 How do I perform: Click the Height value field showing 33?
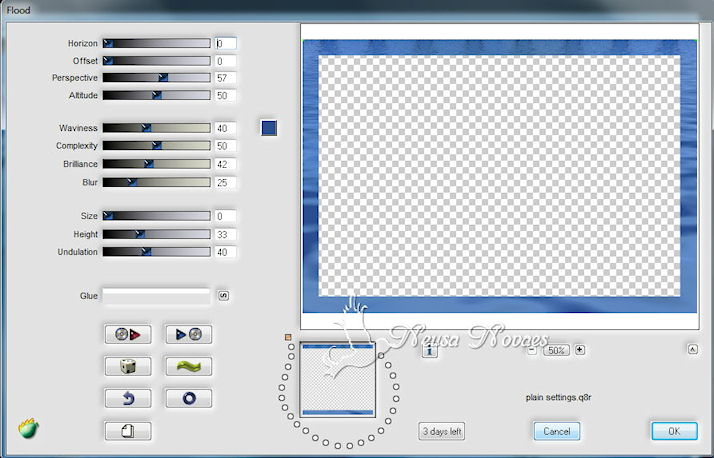click(226, 234)
